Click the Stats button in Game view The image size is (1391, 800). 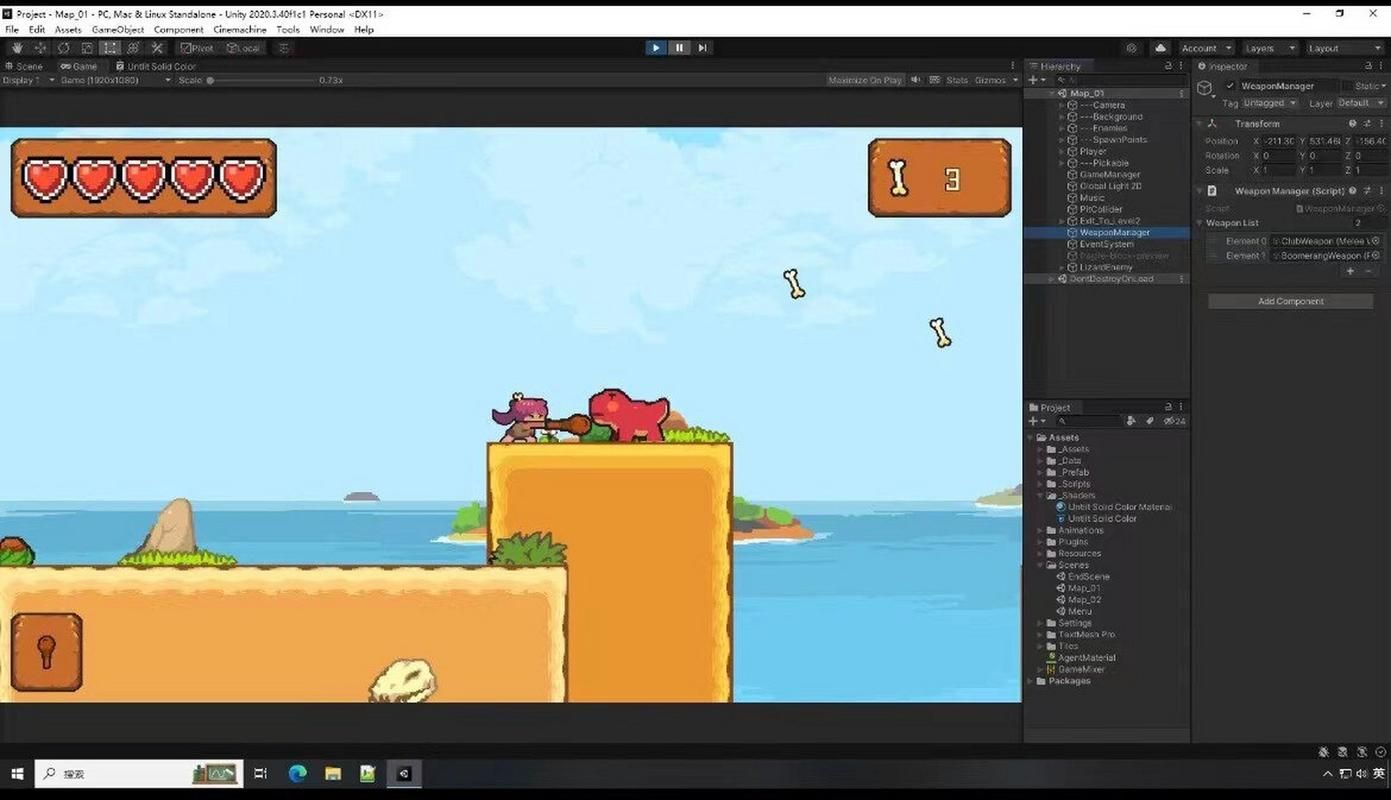tap(956, 80)
